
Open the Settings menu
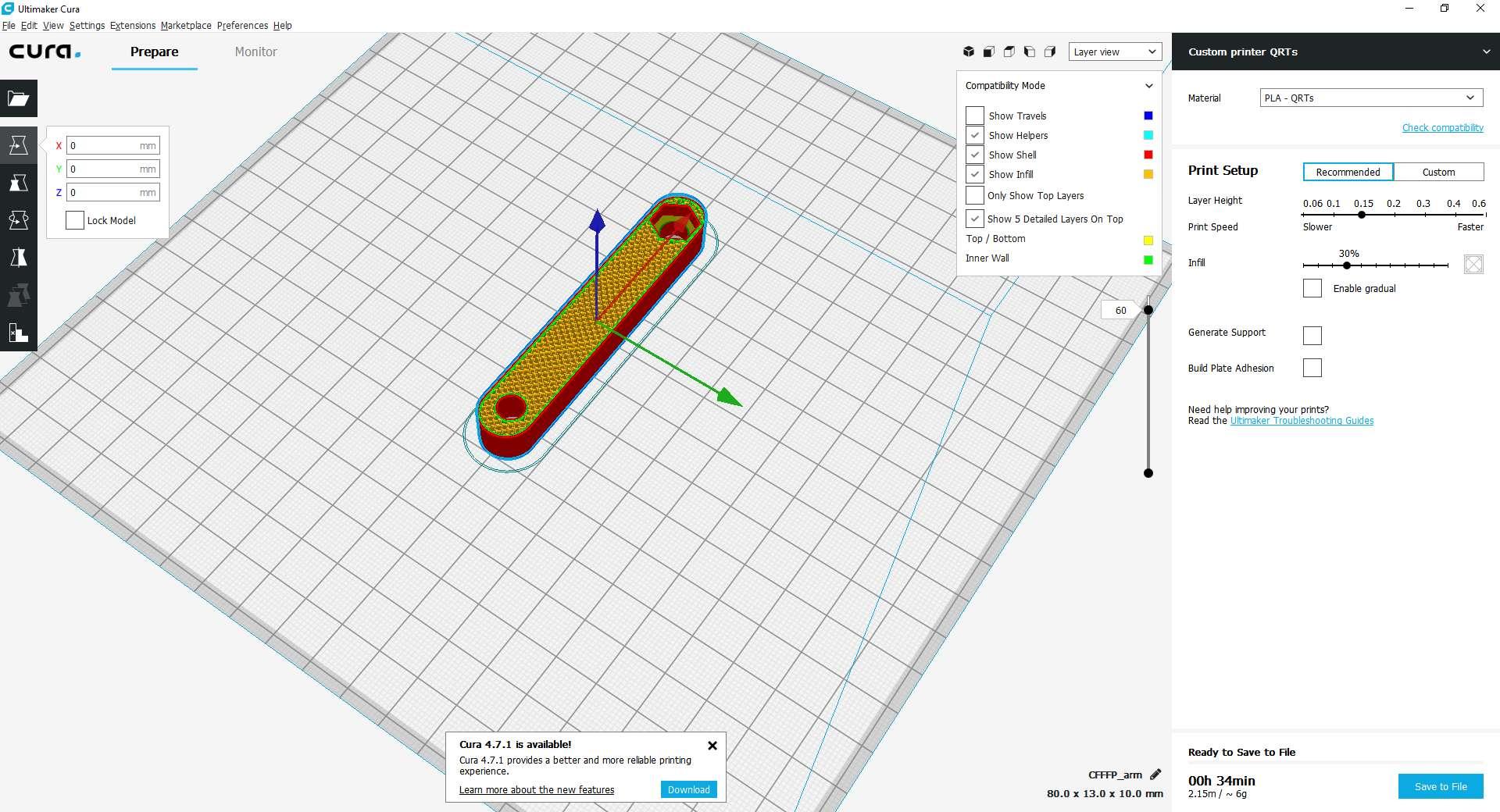(x=87, y=26)
